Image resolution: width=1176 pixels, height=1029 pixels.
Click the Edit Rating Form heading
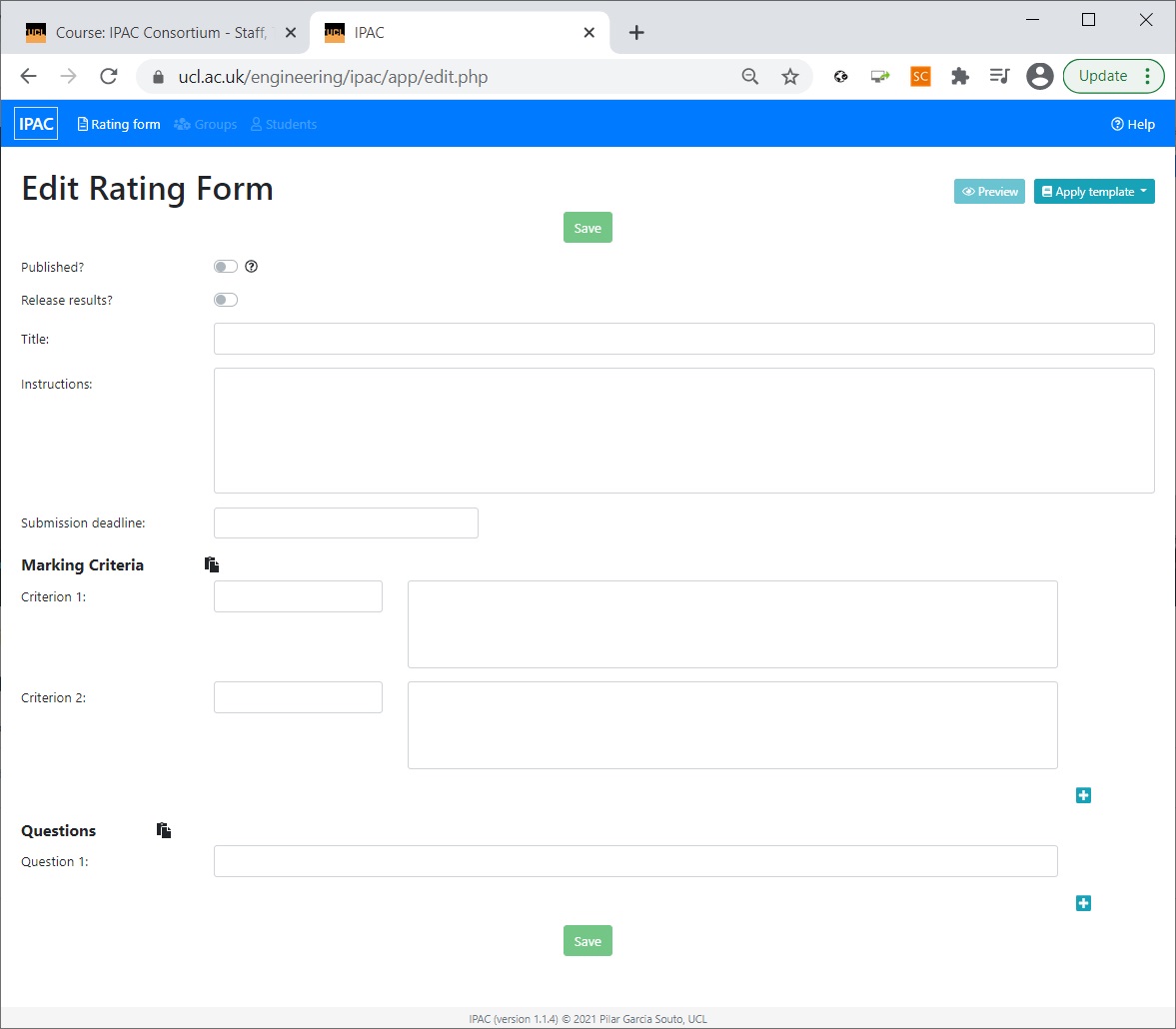[147, 188]
